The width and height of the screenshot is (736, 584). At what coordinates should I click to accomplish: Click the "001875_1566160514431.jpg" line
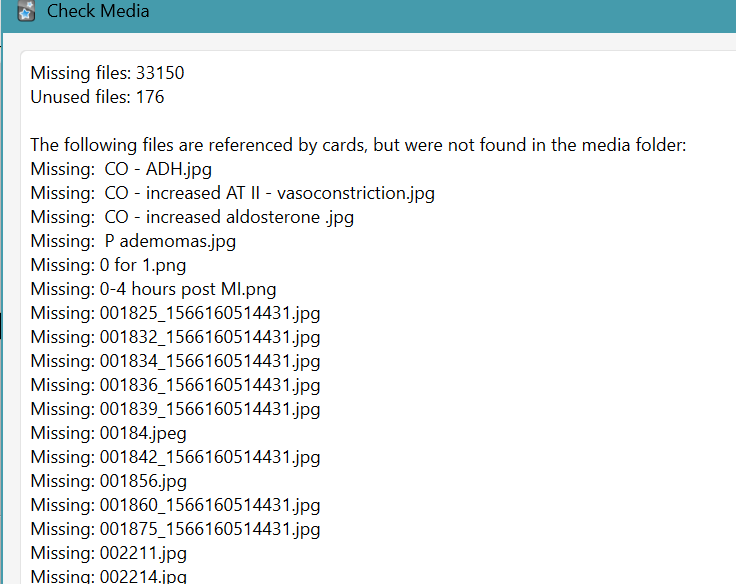[x=175, y=529]
